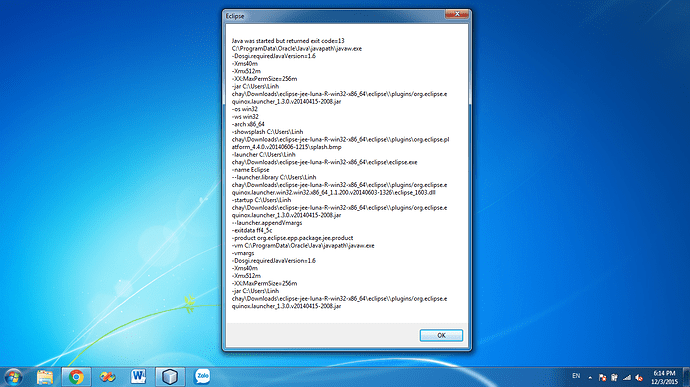Click the '-product org.eclipse.epp.package.jee.product' line
Image resolution: width=690 pixels, height=387 pixels.
point(292,238)
